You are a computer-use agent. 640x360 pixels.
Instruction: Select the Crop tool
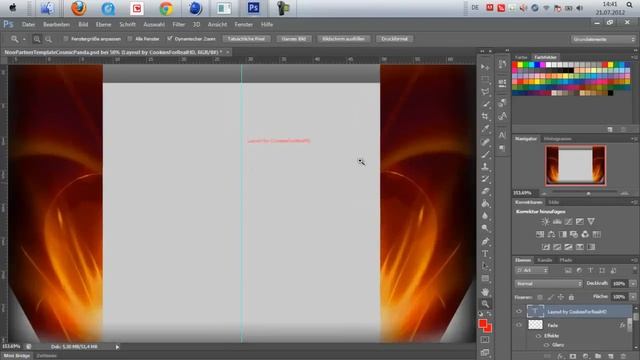[x=485, y=116]
